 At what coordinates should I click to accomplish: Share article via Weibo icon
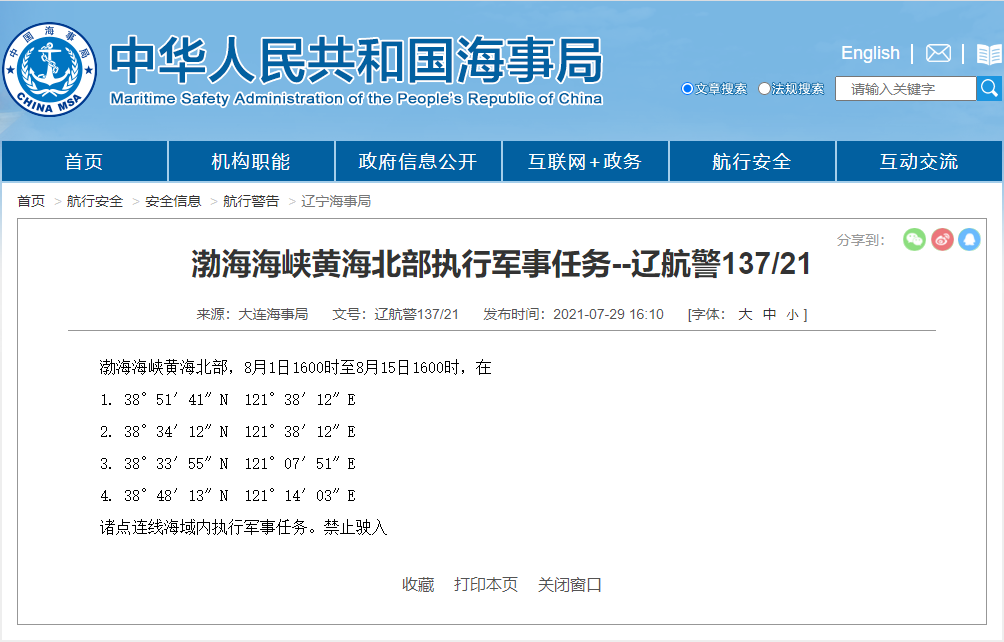point(942,239)
